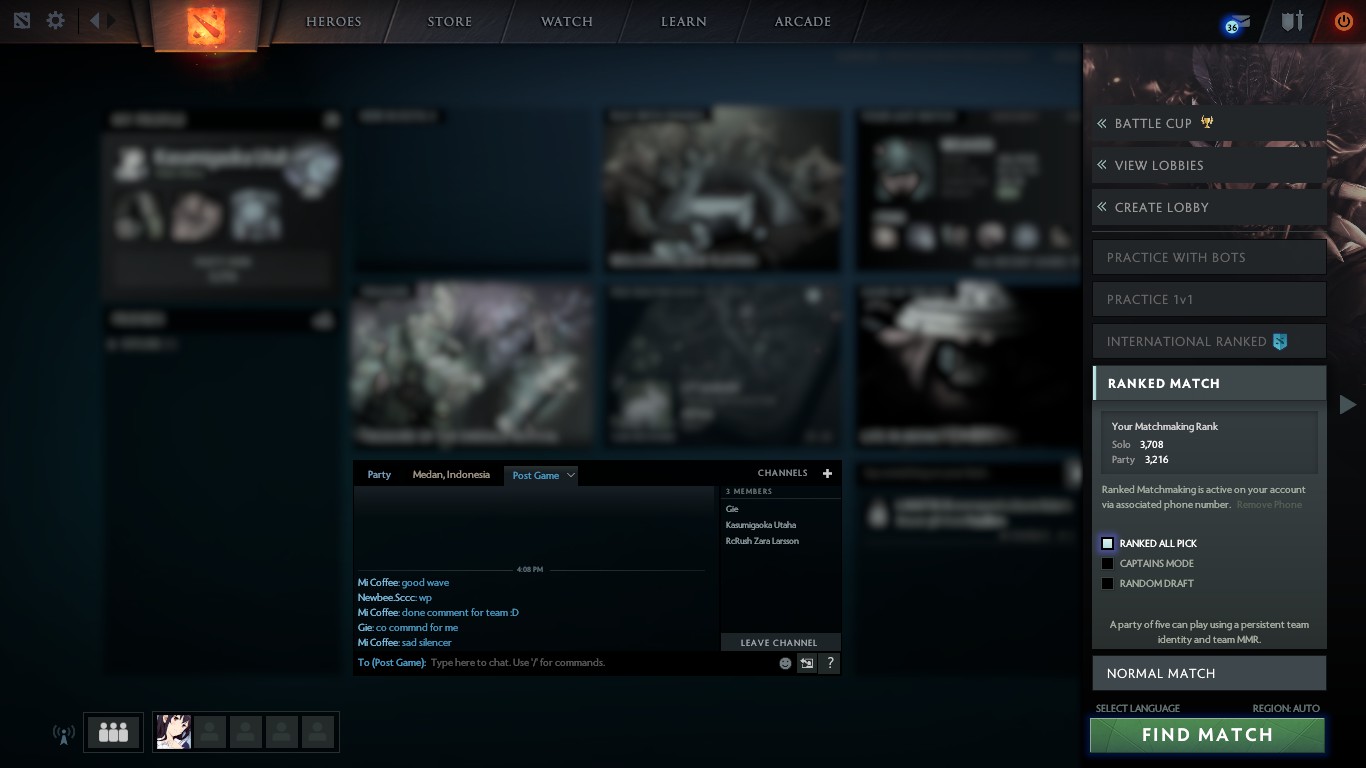Enable Captains Mode checkbox
The width and height of the screenshot is (1366, 768).
tap(1107, 563)
